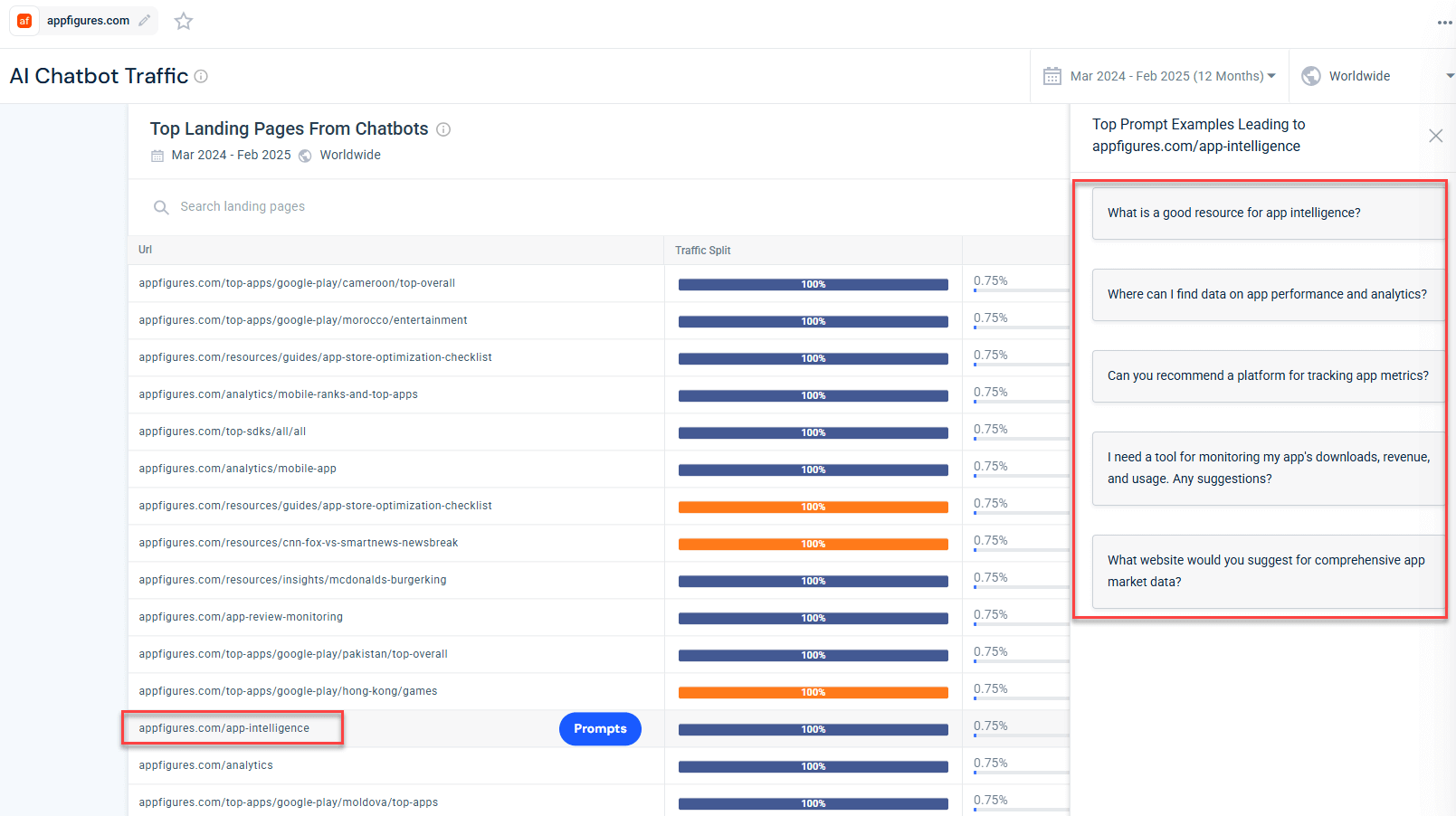The width and height of the screenshot is (1456, 816).
Task: Select the appfigures.com/app-intelligence row URL
Action: (x=224, y=728)
